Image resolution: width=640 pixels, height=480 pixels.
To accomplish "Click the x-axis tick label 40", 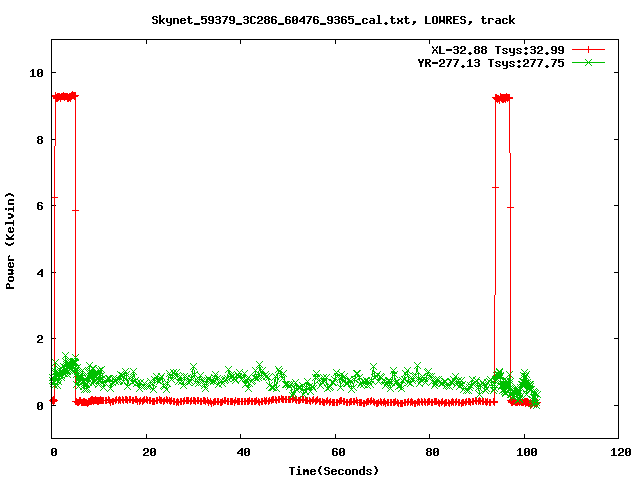I will 244,452.
